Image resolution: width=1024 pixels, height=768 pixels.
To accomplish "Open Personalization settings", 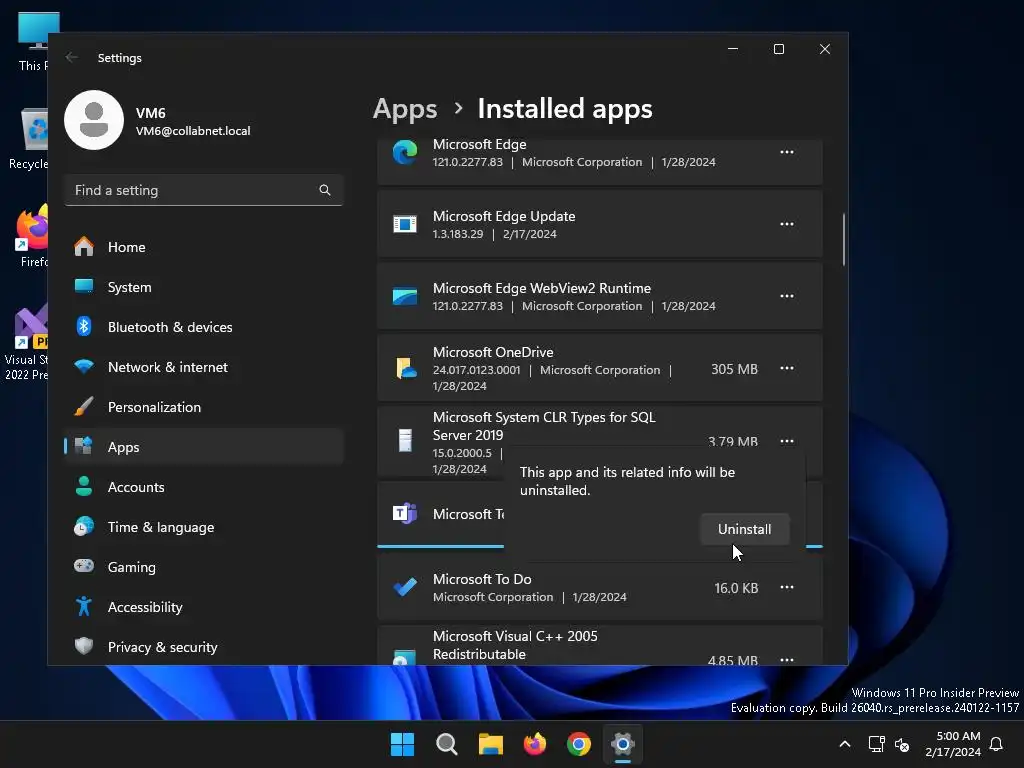I will pos(204,407).
